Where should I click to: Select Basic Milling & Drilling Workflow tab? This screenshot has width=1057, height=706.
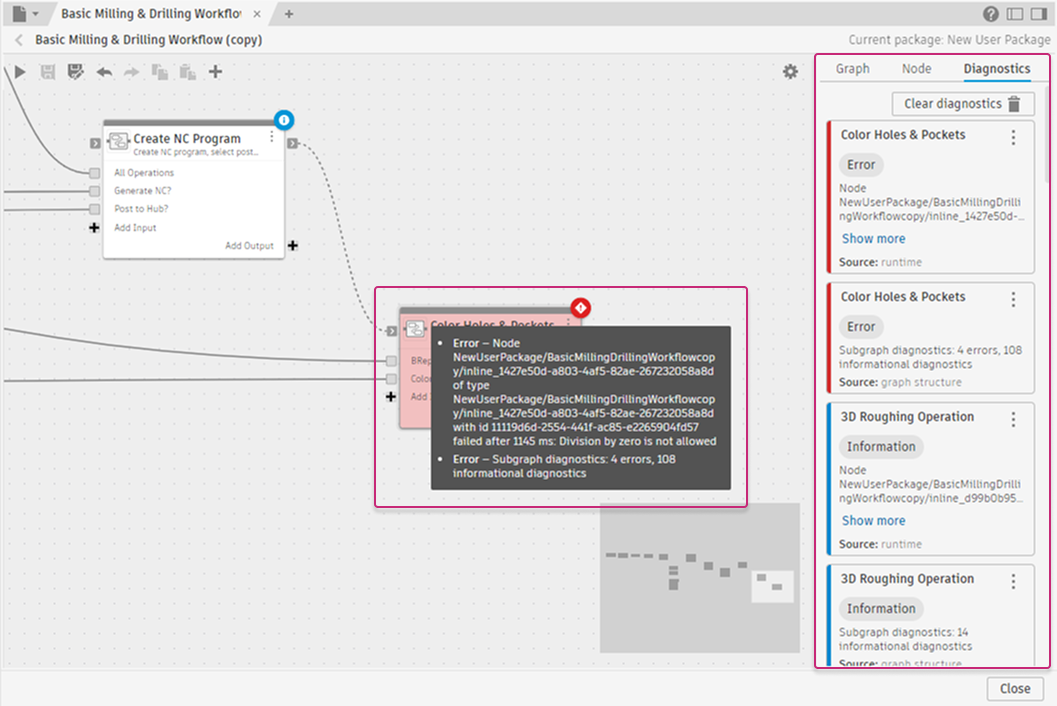tap(151, 13)
